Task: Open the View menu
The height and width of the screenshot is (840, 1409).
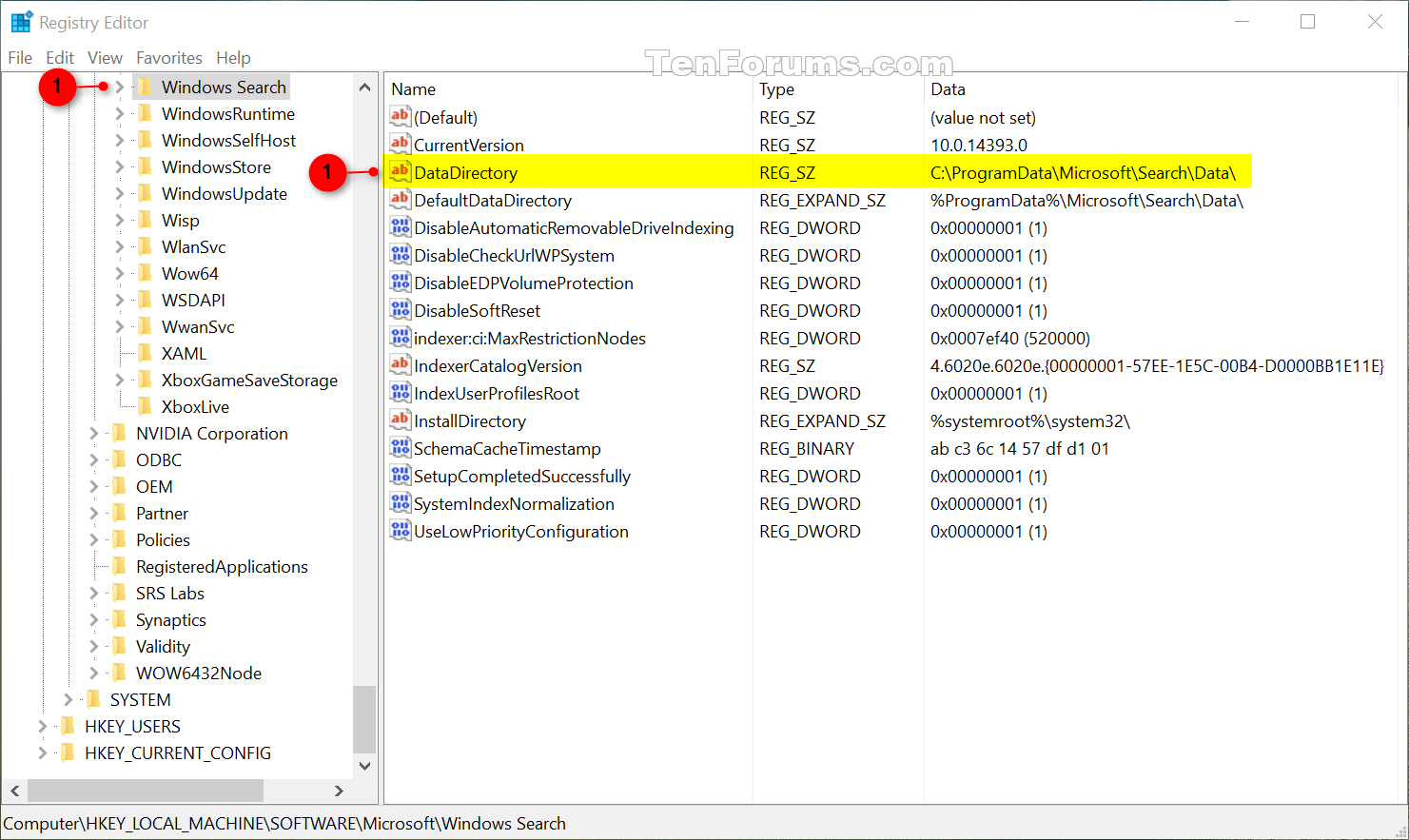Action: coord(105,57)
